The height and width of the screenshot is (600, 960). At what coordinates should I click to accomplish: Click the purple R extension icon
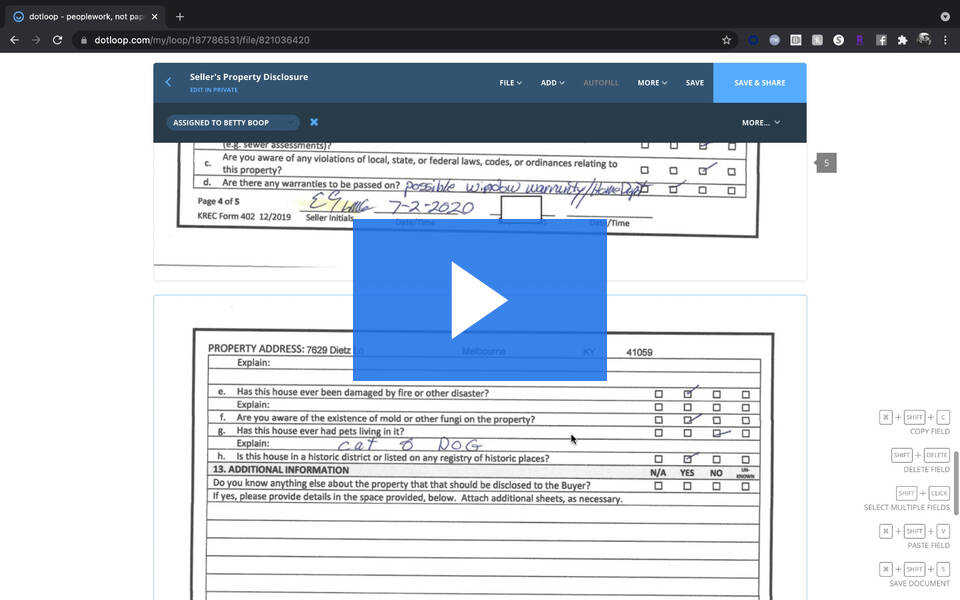860,40
